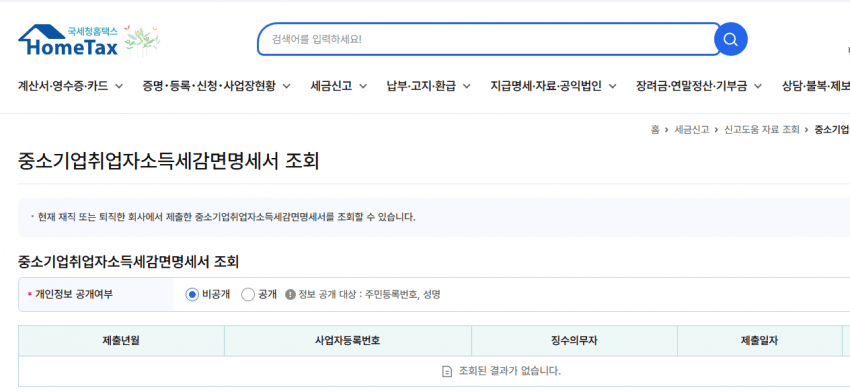The image size is (850, 392).
Task: Click the bold section heading 중소기업취업자소득세감면명세서 조회 above the form
Action: (x=128, y=262)
